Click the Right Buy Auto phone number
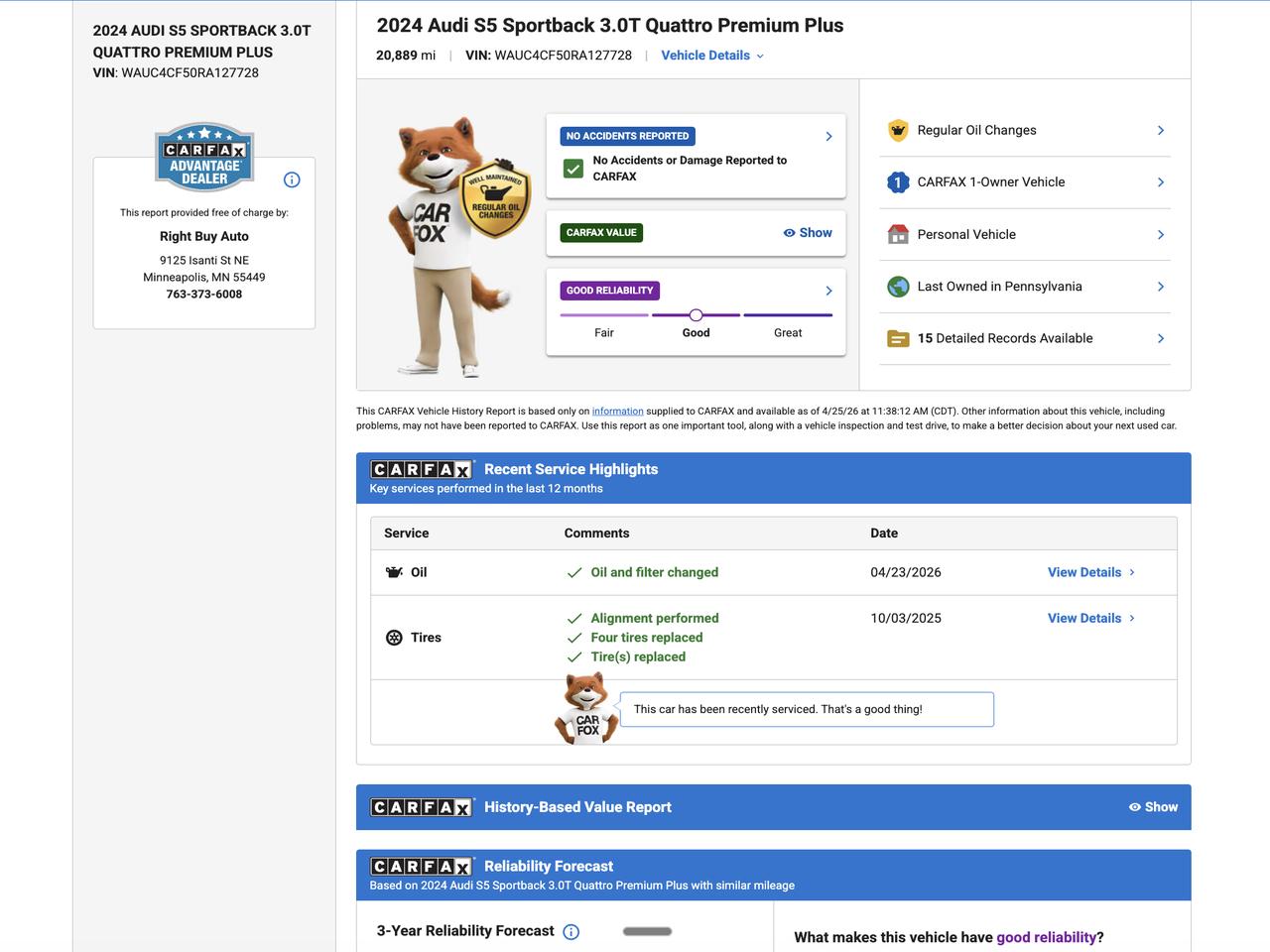The height and width of the screenshot is (952, 1270). click(204, 295)
